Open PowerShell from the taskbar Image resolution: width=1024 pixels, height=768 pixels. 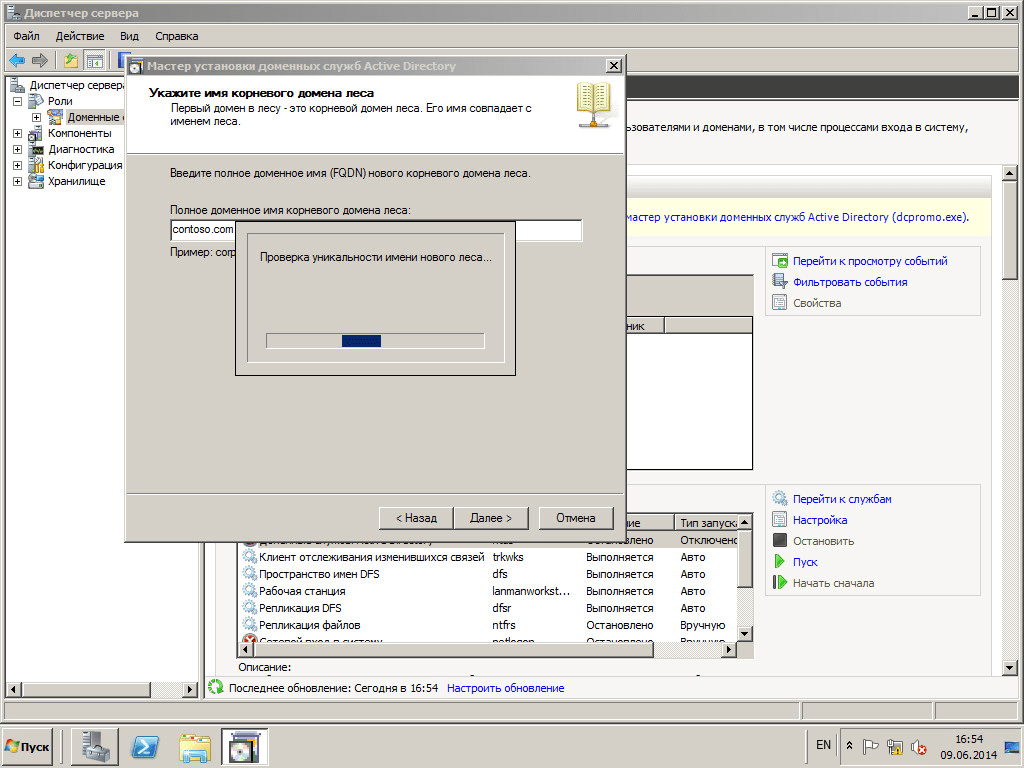click(146, 746)
